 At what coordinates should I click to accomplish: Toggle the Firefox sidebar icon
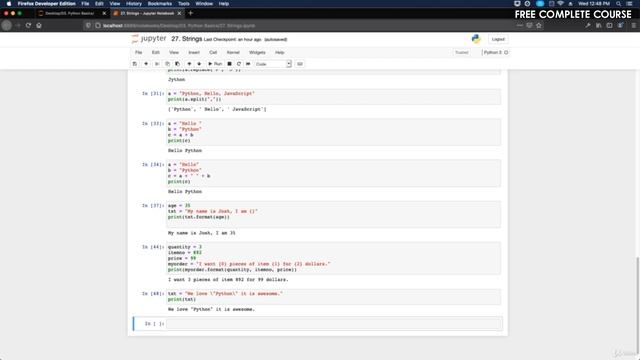[x=609, y=25]
